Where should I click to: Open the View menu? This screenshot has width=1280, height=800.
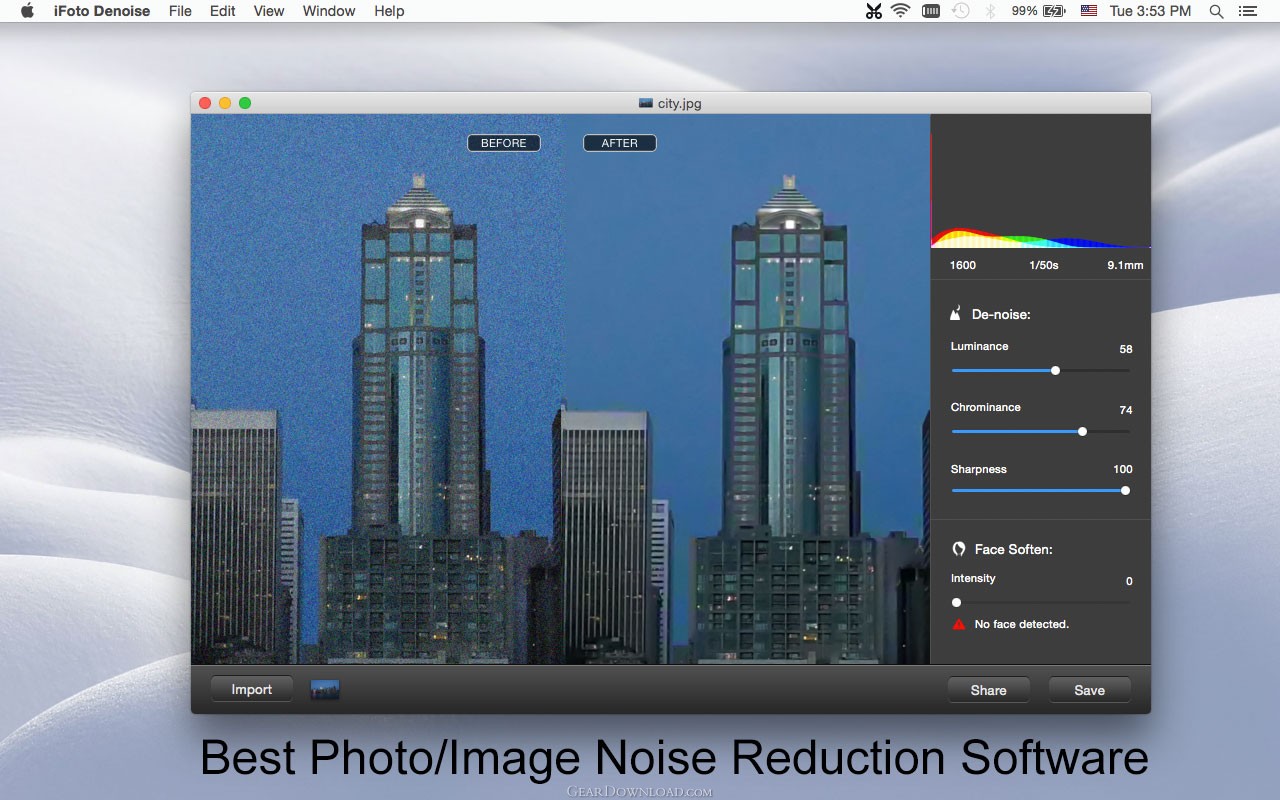pos(269,11)
